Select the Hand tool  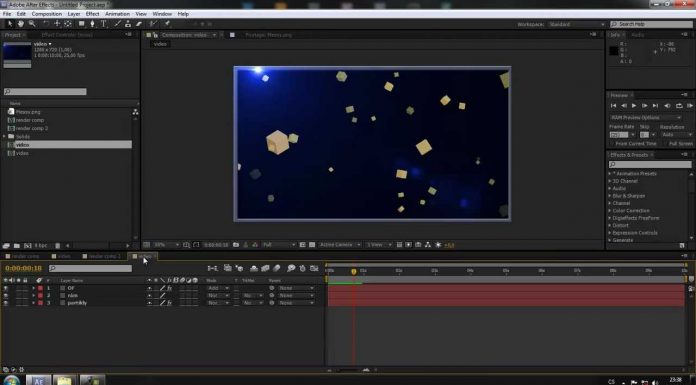[21, 24]
